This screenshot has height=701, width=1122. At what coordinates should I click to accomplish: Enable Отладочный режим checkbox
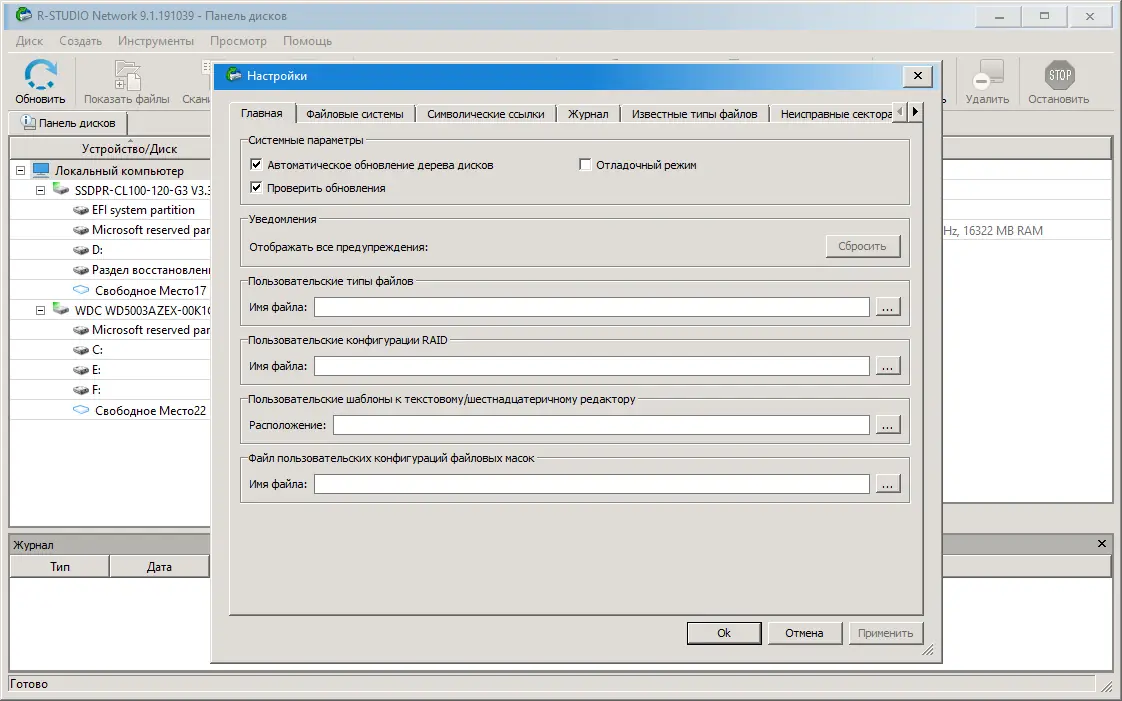click(x=585, y=165)
